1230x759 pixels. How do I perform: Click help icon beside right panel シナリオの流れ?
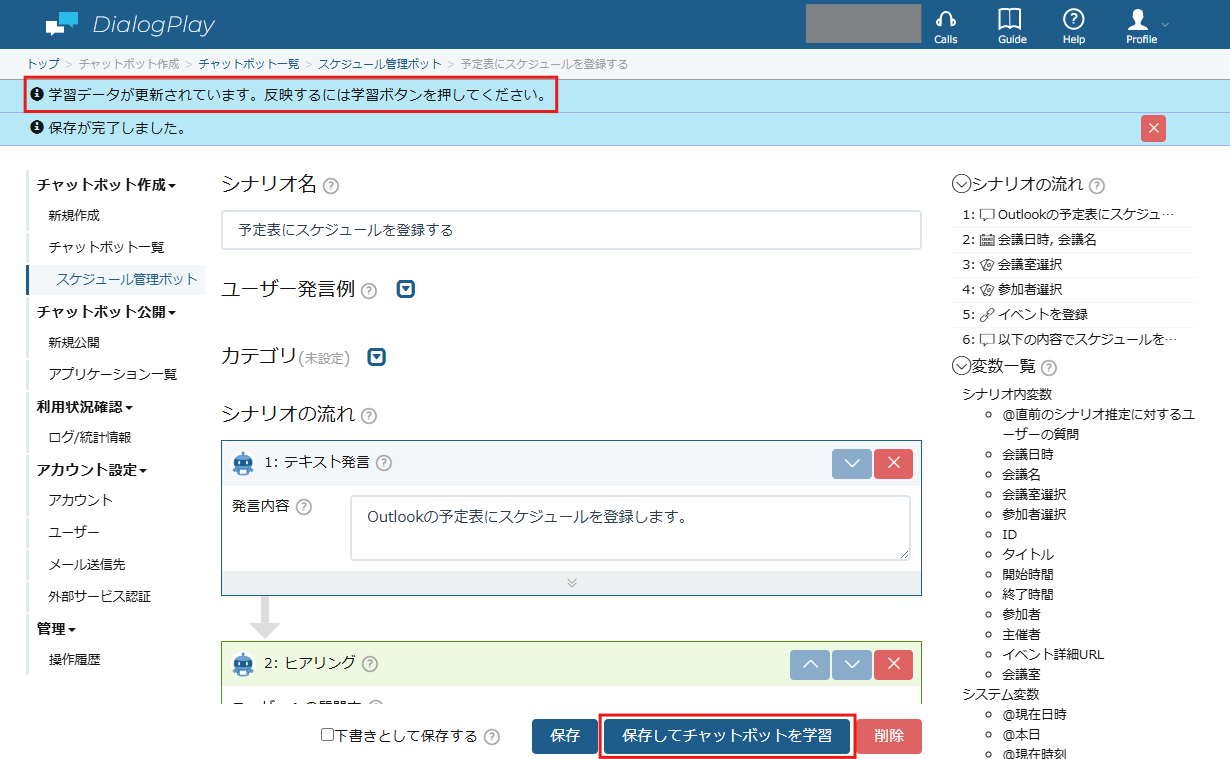[x=1097, y=186]
